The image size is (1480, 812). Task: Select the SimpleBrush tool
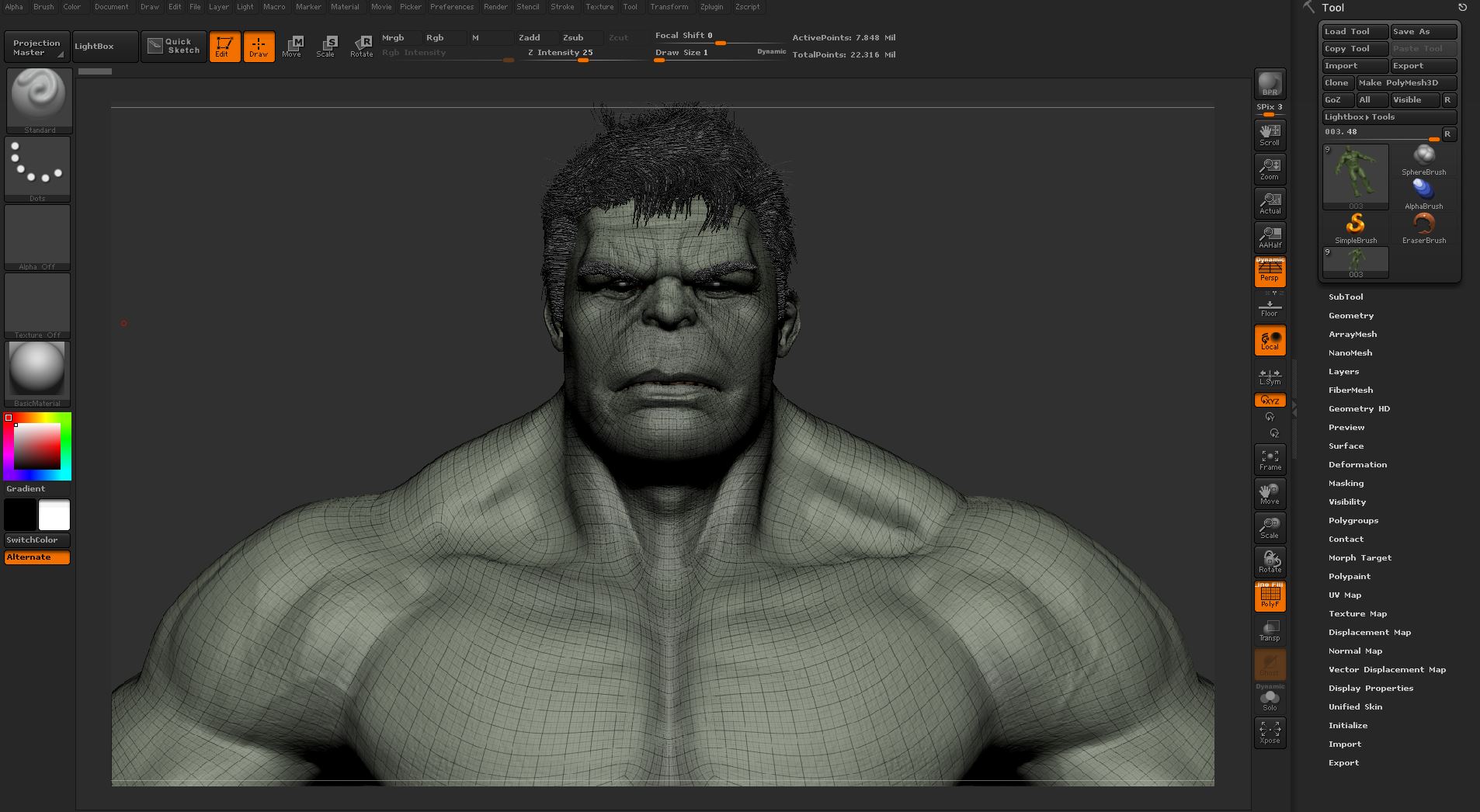click(x=1356, y=228)
